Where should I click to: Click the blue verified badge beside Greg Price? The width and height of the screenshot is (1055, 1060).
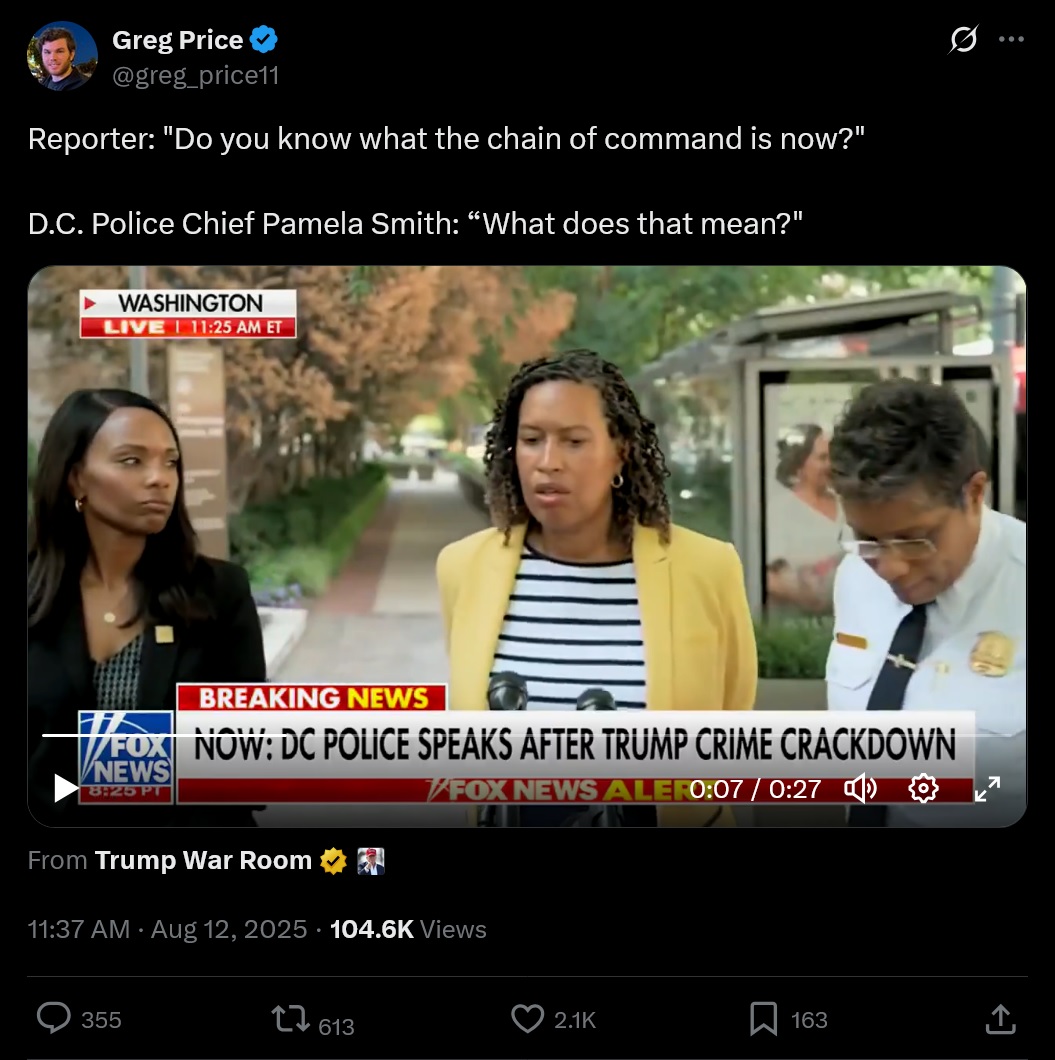[x=264, y=39]
